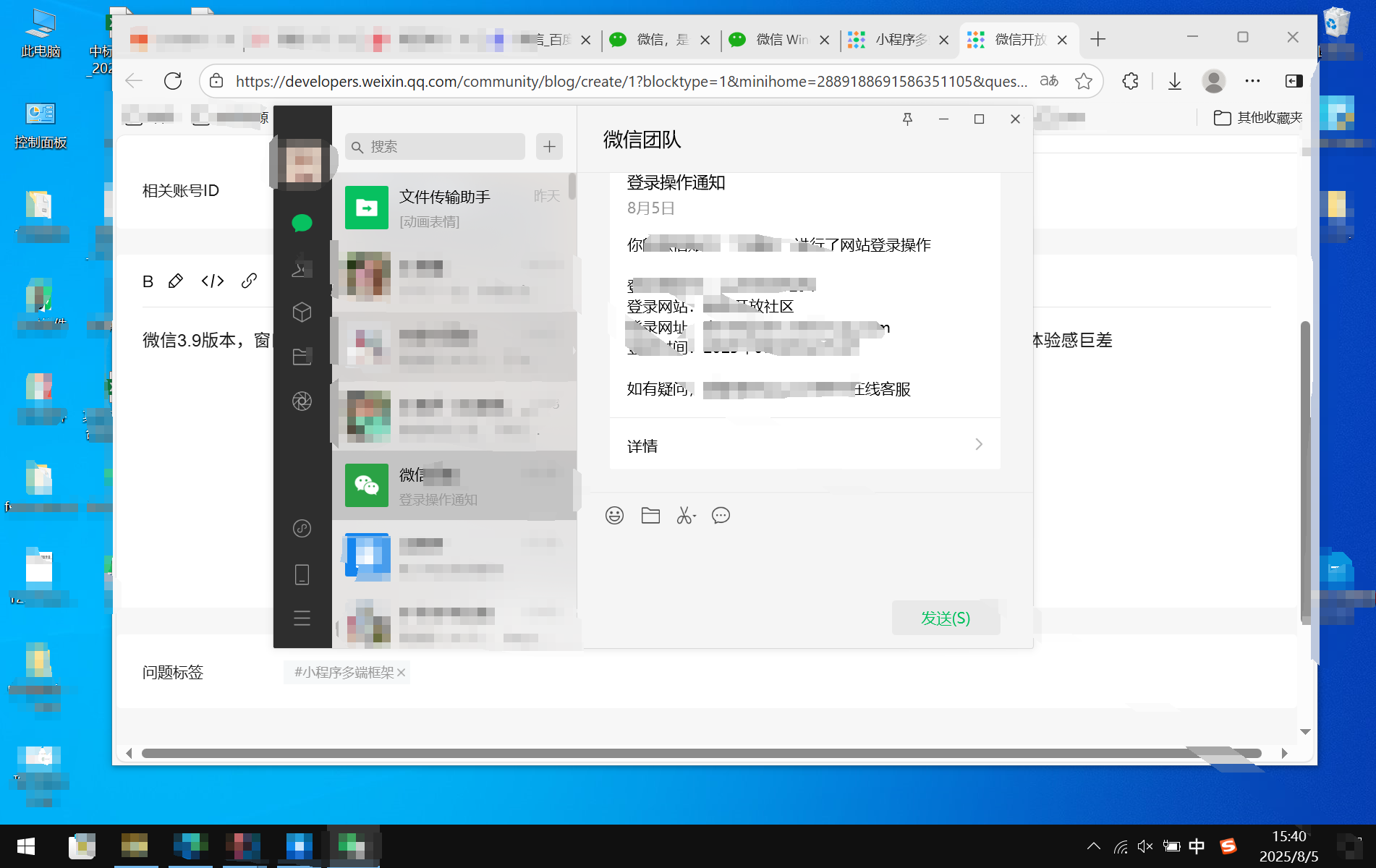This screenshot has width=1376, height=868.
Task: Click the WeChat chat list scrollbar
Action: coord(572,187)
